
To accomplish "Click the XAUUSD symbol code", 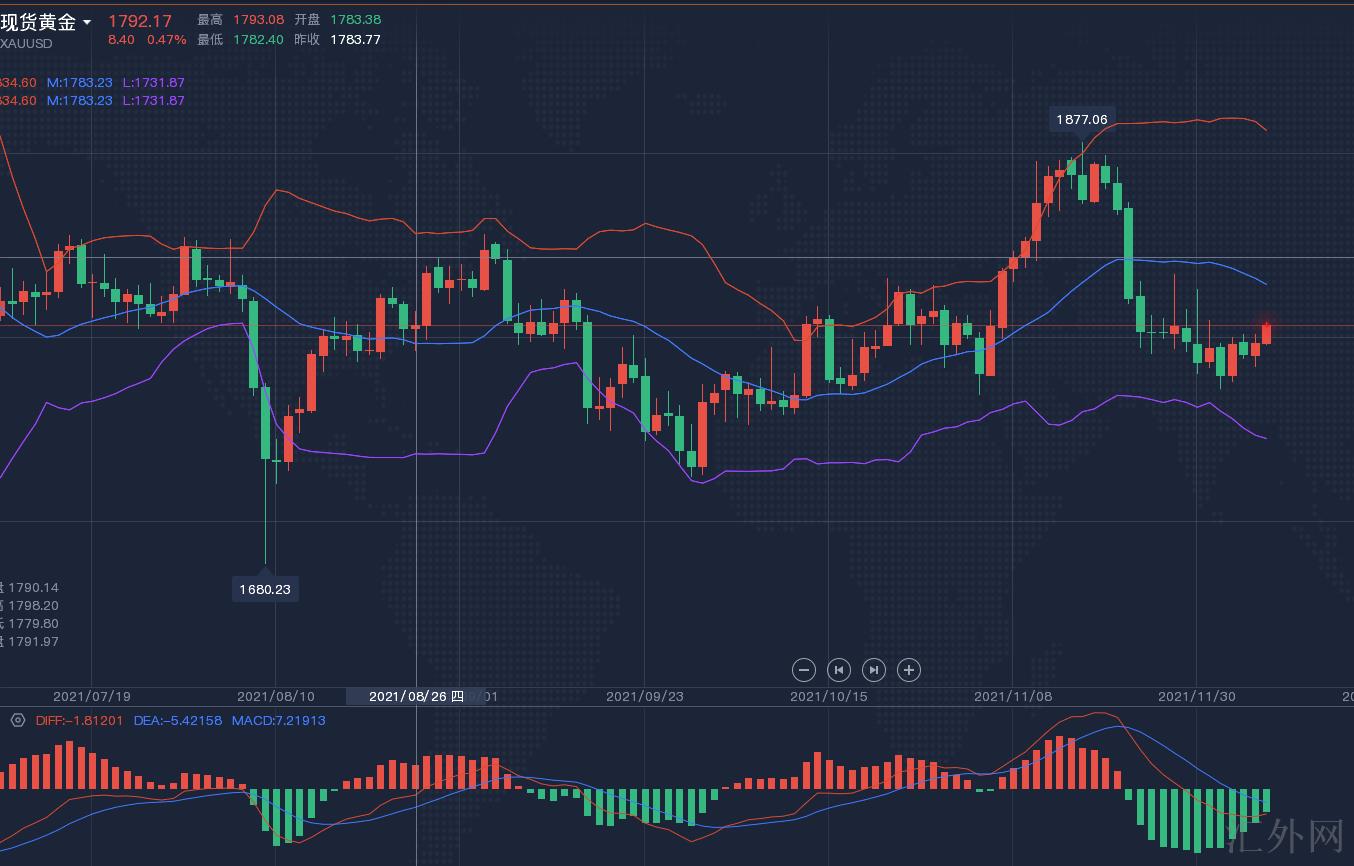I will [26, 43].
